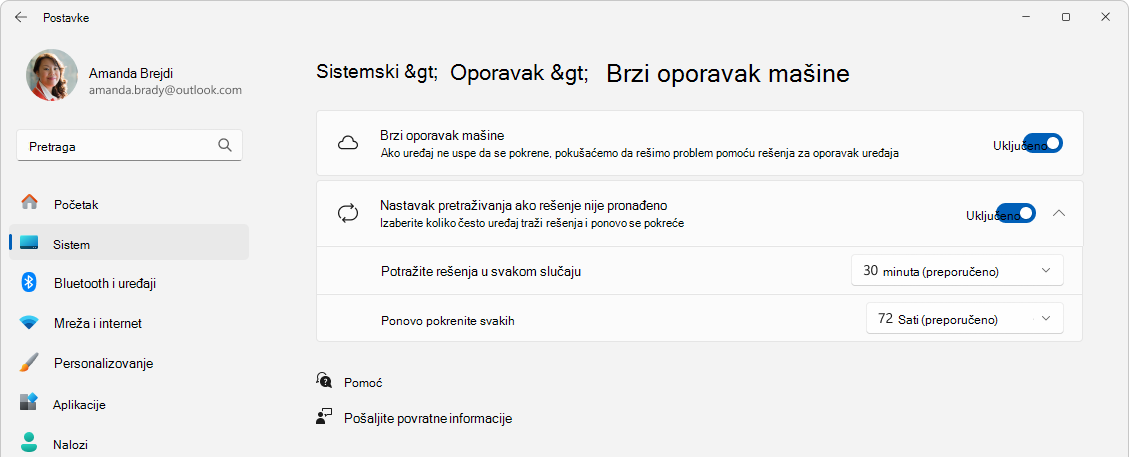Screen dimensions: 1129x457
Task: Click the Potražite rešenja u svakom slučaju label
Action: [x=481, y=271]
